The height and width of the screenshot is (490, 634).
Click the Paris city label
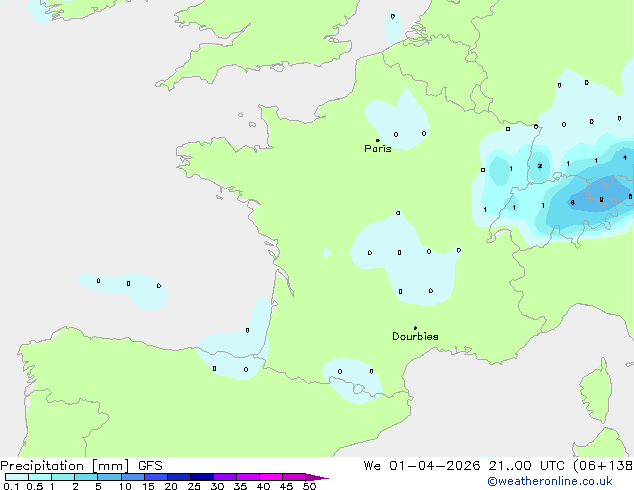pos(378,149)
